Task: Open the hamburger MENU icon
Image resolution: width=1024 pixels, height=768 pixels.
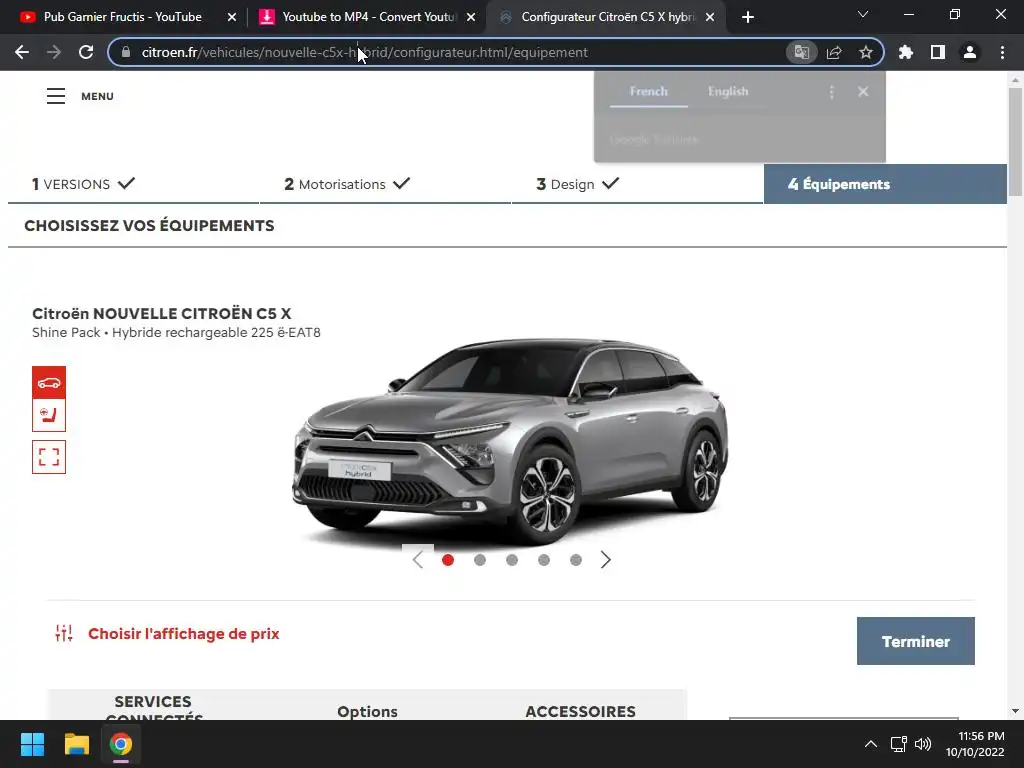Action: point(56,96)
